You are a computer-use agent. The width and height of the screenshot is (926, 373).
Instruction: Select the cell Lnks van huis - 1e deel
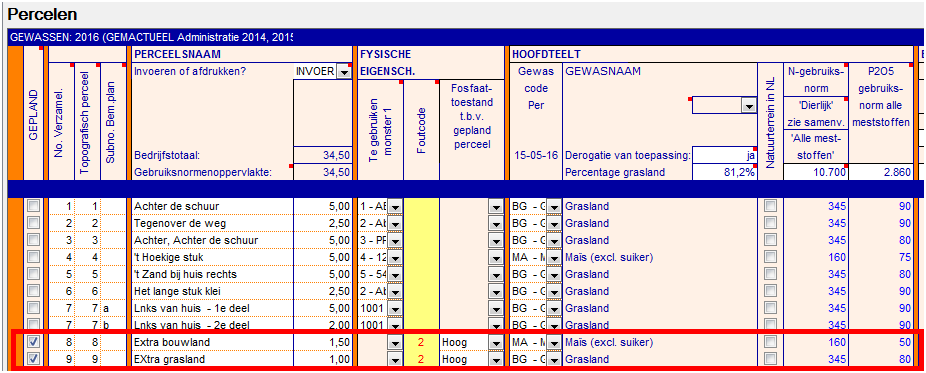coord(213,309)
